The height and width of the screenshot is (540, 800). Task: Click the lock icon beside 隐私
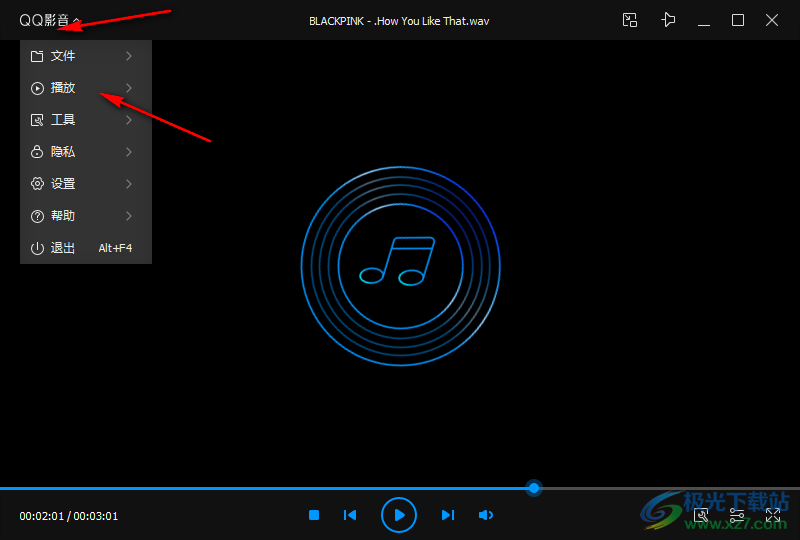(37, 152)
